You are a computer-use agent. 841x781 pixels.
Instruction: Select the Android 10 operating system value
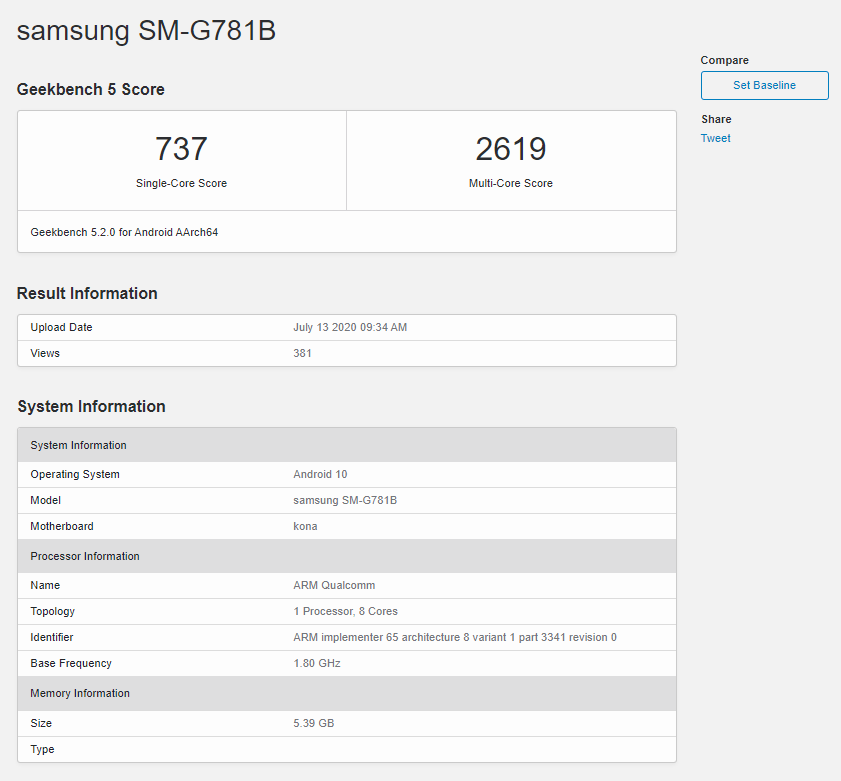pyautogui.click(x=320, y=475)
